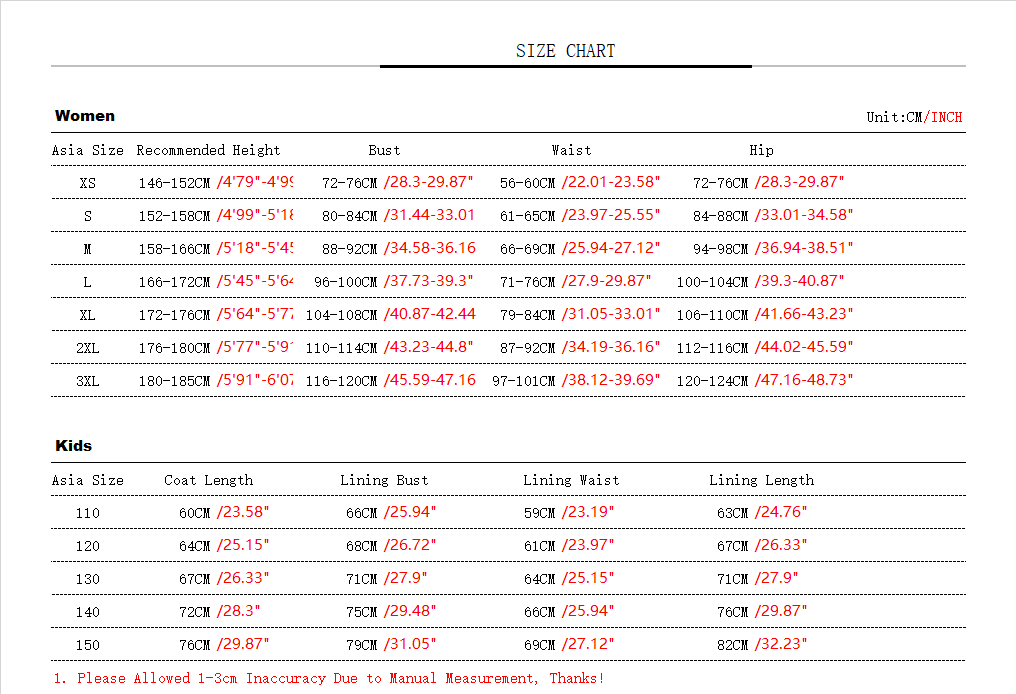Select the Kids section heading
1016x694 pixels.
pyautogui.click(x=74, y=446)
